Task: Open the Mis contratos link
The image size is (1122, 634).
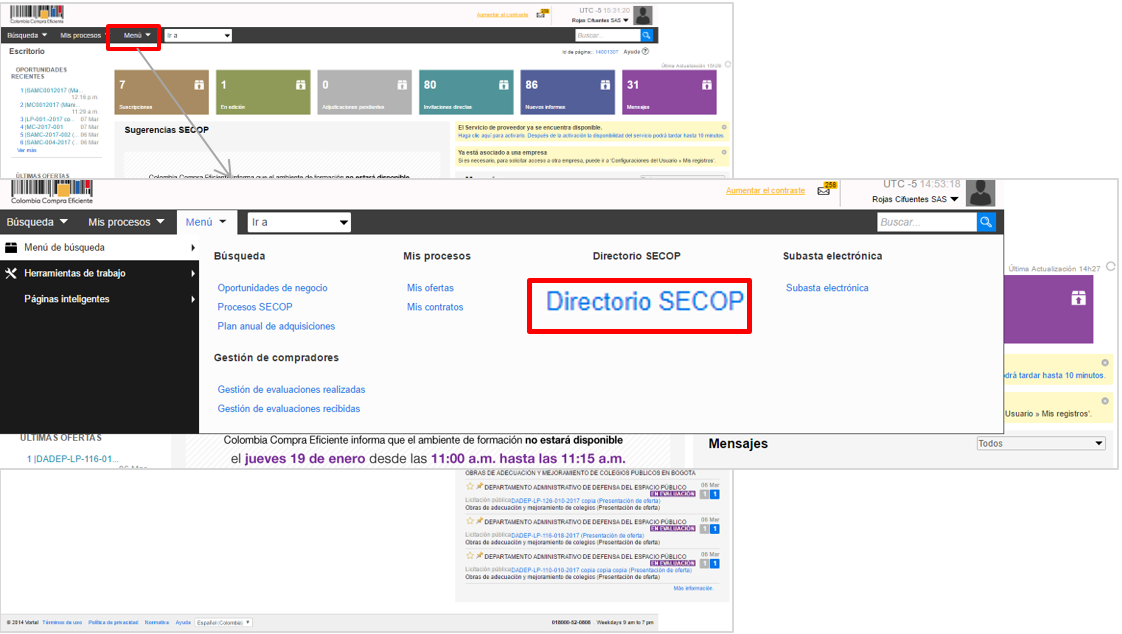Action: click(x=435, y=307)
